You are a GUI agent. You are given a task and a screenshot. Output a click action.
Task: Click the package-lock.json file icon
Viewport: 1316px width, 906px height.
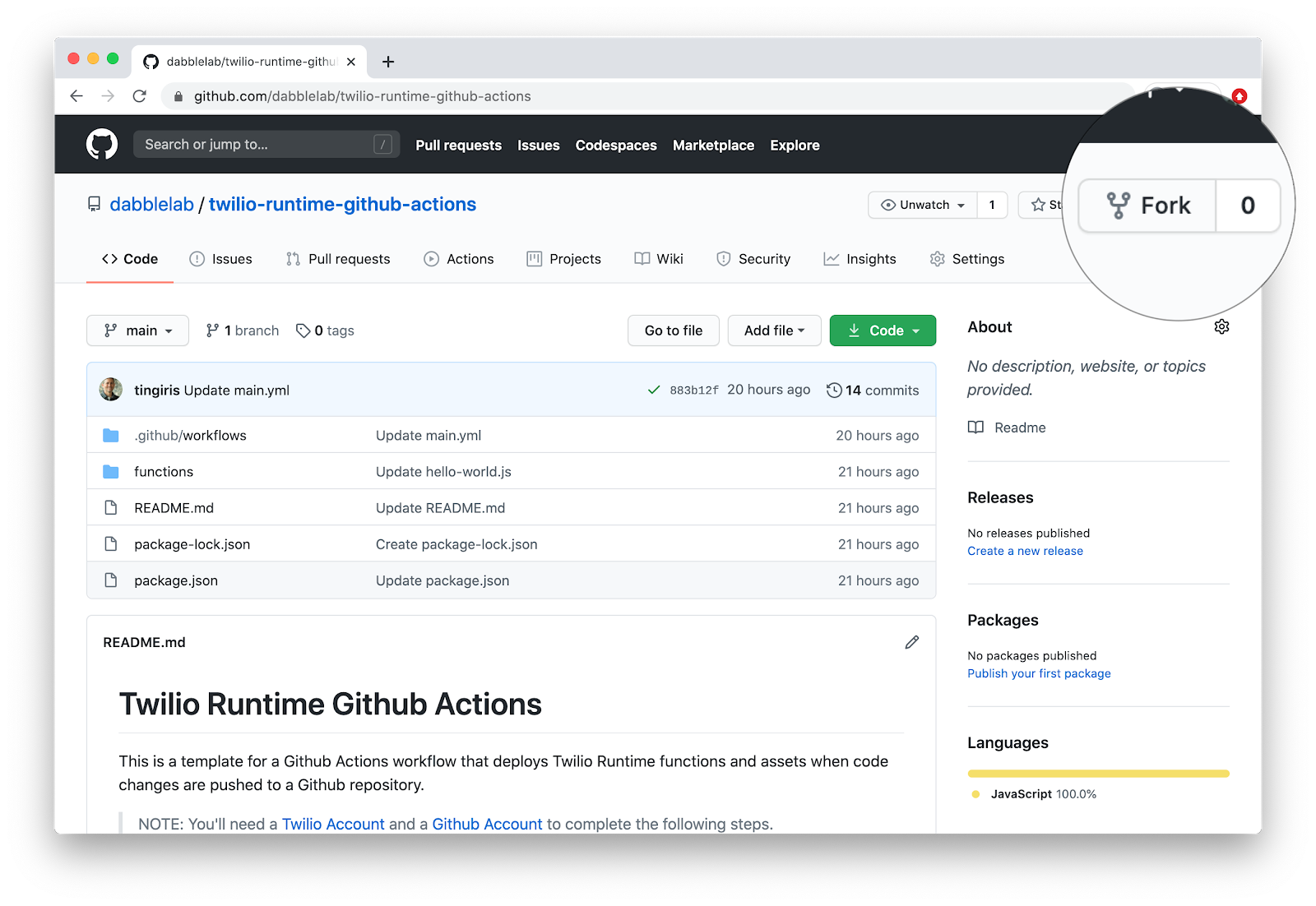click(x=111, y=544)
